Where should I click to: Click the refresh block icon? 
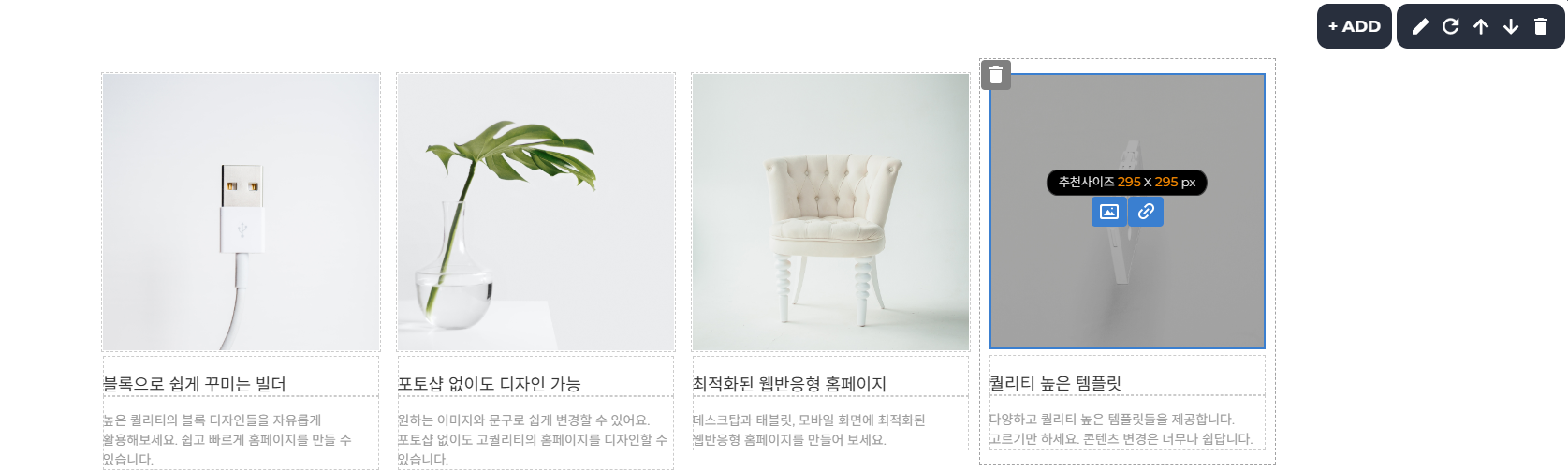[1451, 26]
